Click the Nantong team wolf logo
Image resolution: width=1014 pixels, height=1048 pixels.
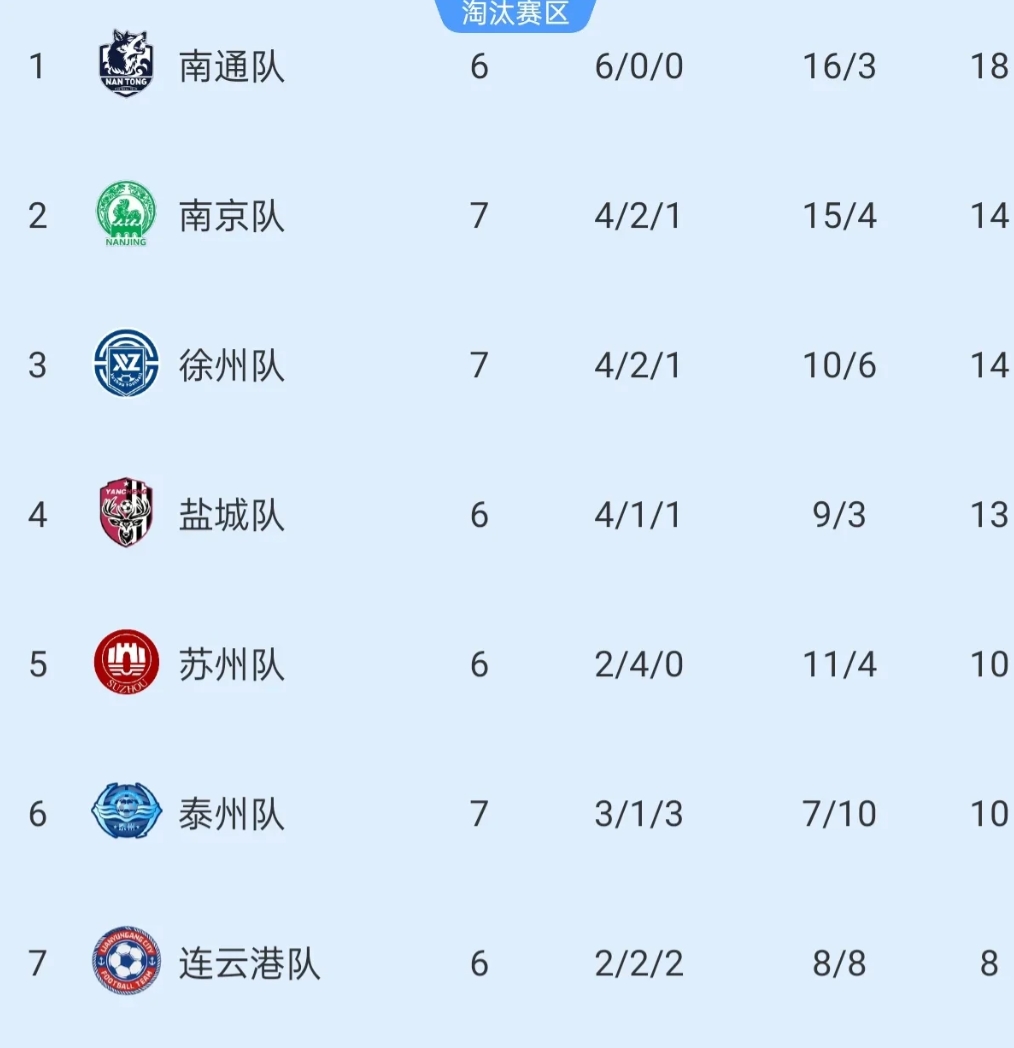coord(126,64)
